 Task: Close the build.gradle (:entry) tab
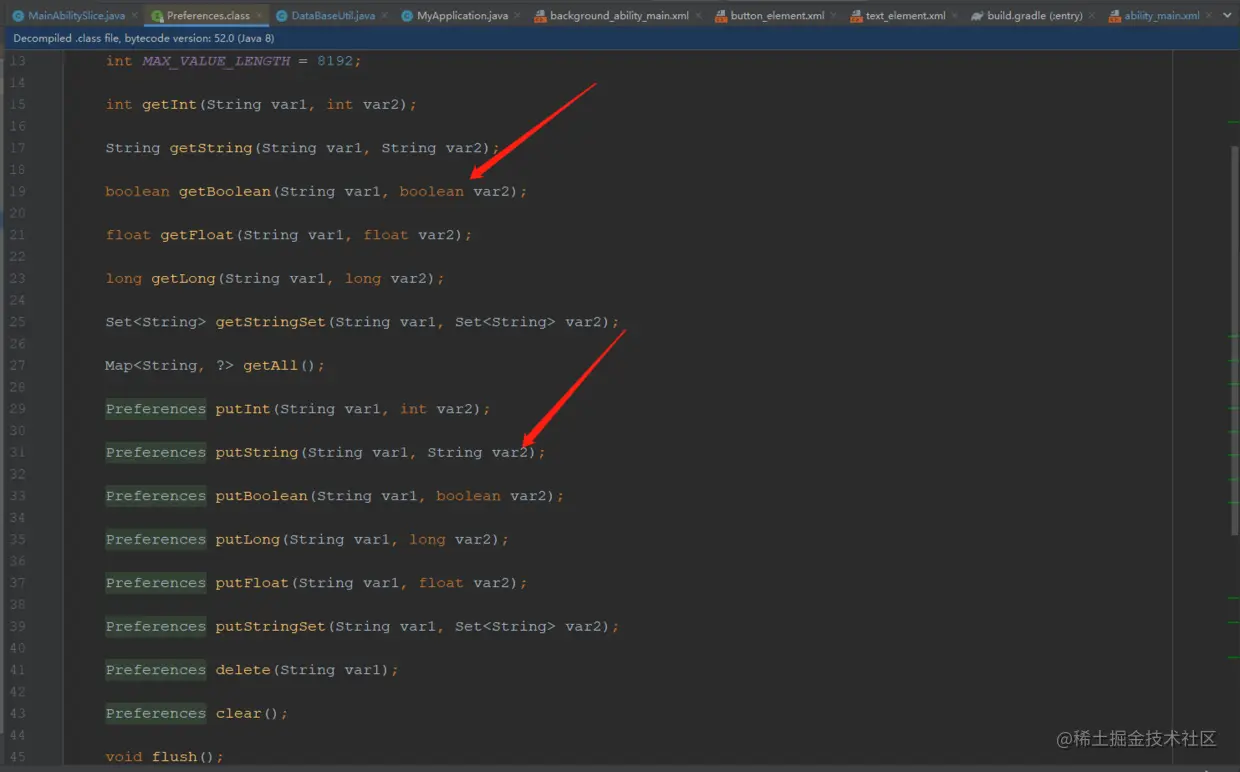click(x=1092, y=16)
